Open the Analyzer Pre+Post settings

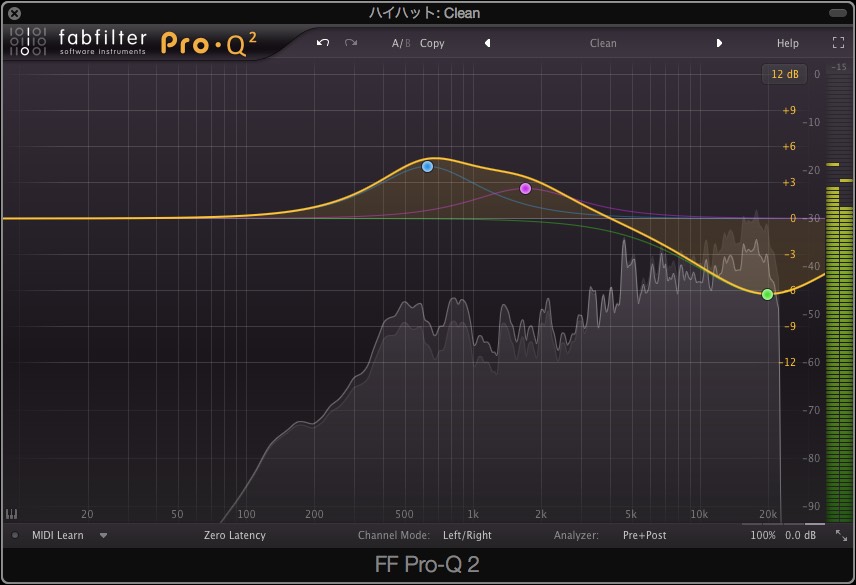click(x=644, y=535)
